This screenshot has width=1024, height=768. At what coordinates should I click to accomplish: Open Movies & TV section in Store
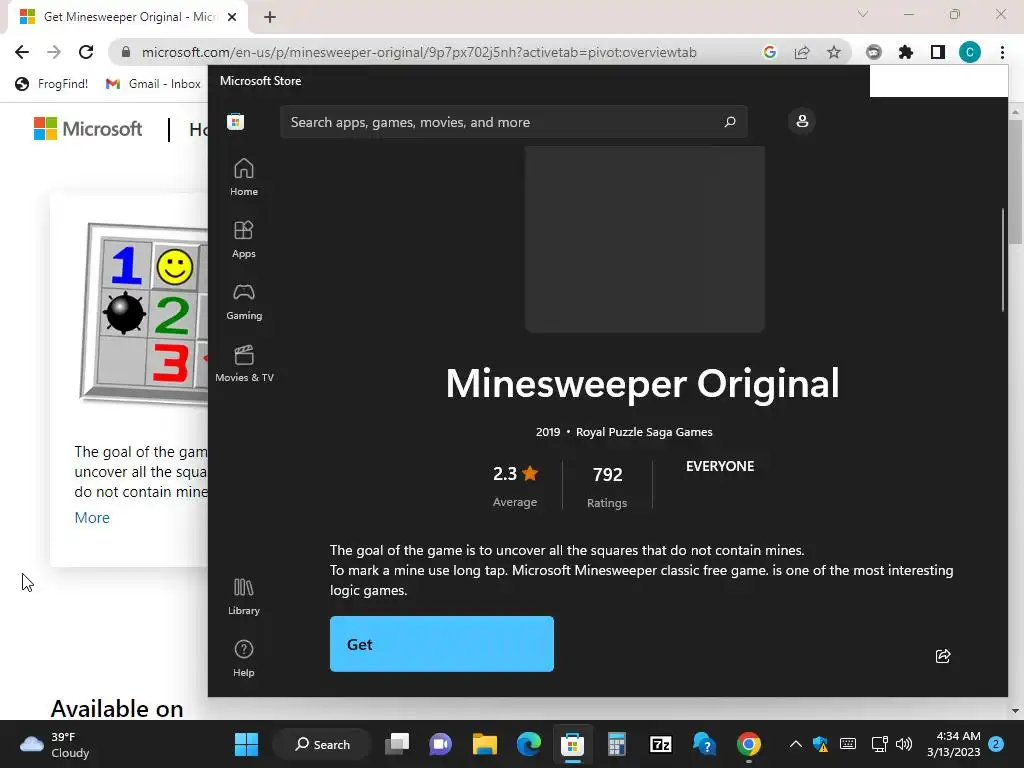[244, 363]
